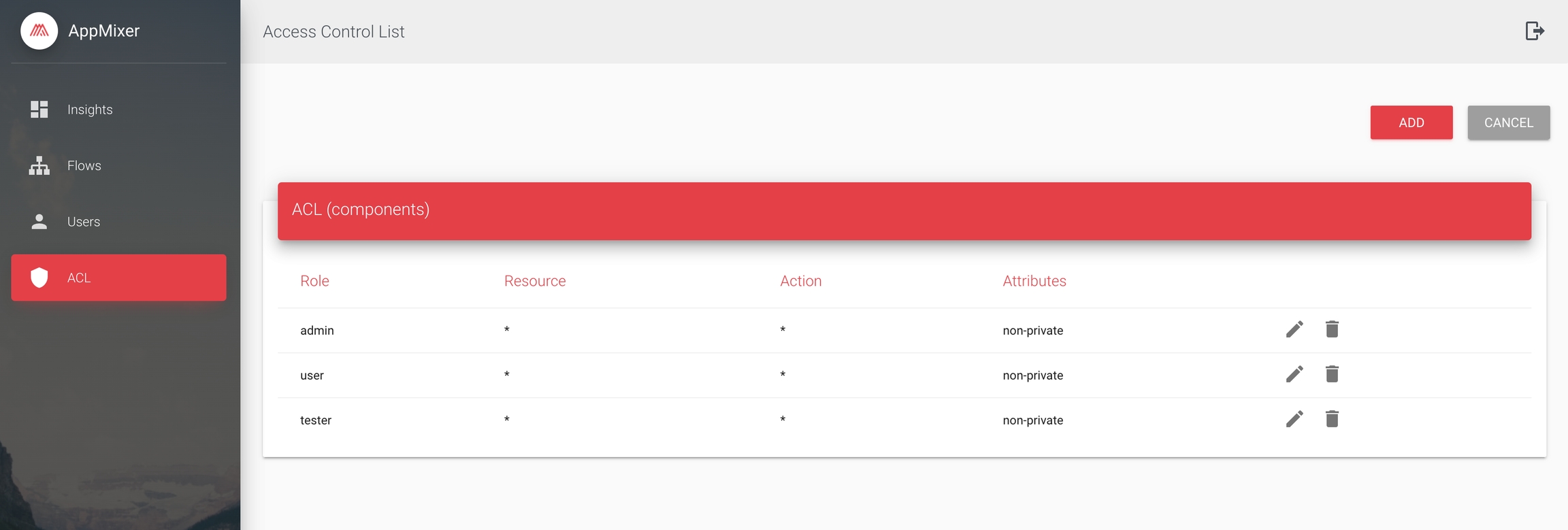Click the Resource column header
The height and width of the screenshot is (530, 1568).
pyautogui.click(x=534, y=281)
